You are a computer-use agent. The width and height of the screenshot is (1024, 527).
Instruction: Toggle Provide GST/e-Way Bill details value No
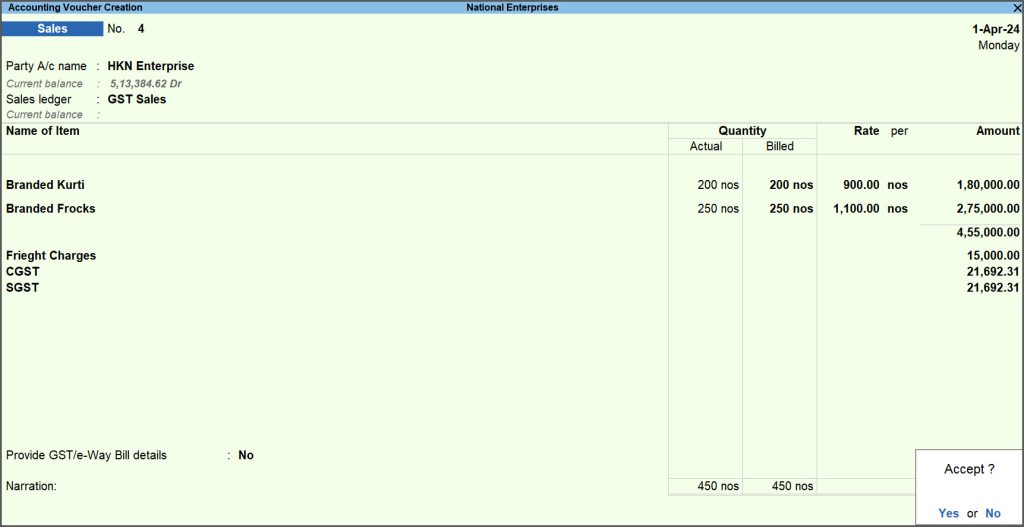pyautogui.click(x=246, y=455)
